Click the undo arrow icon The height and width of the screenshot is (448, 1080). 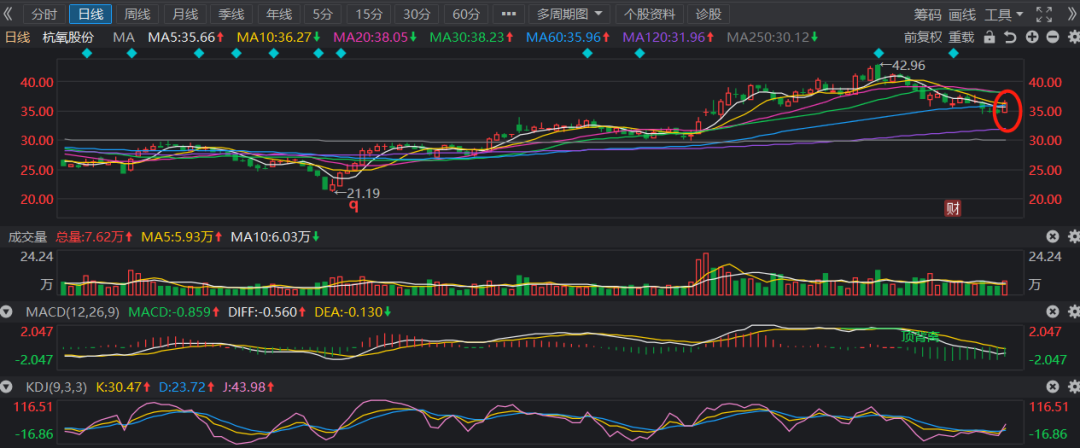point(1010,37)
